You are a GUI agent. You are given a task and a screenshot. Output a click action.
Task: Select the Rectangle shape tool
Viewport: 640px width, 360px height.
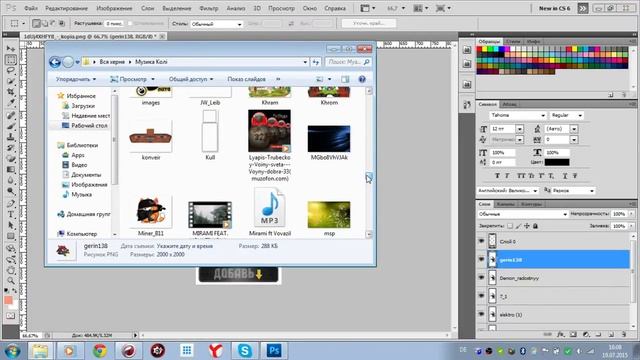point(11,236)
